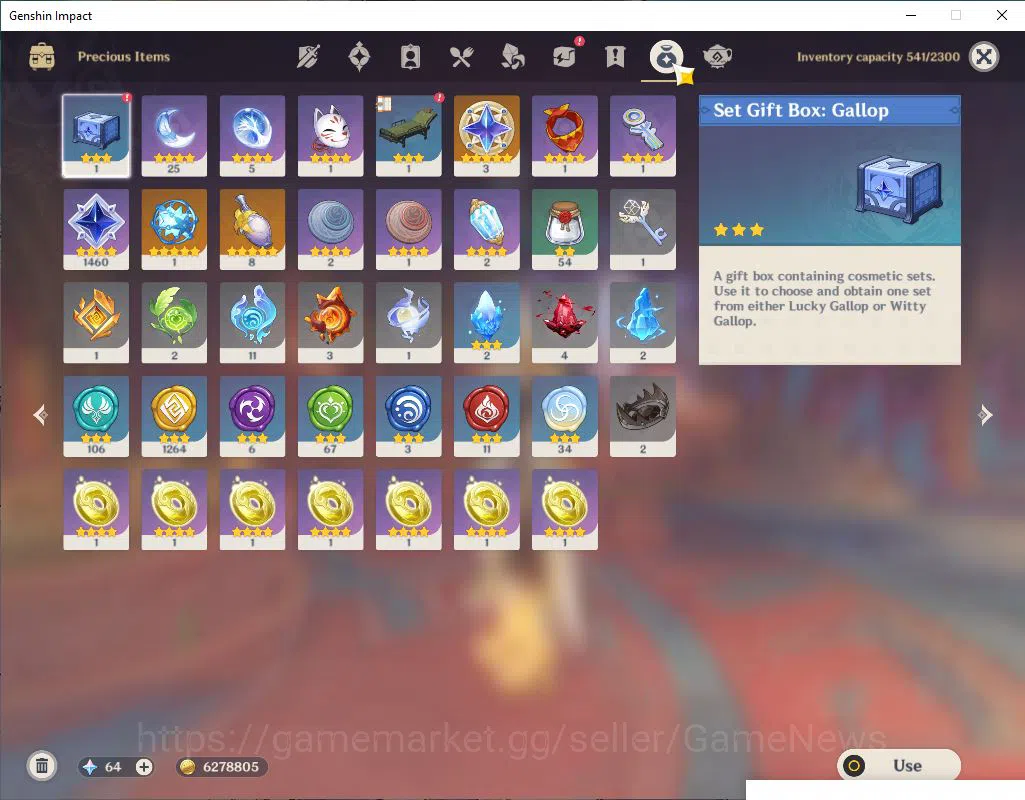Viewport: 1025px width, 800px height.
Task: Select the Masterless Stardust item with 1460
Action: point(96,229)
